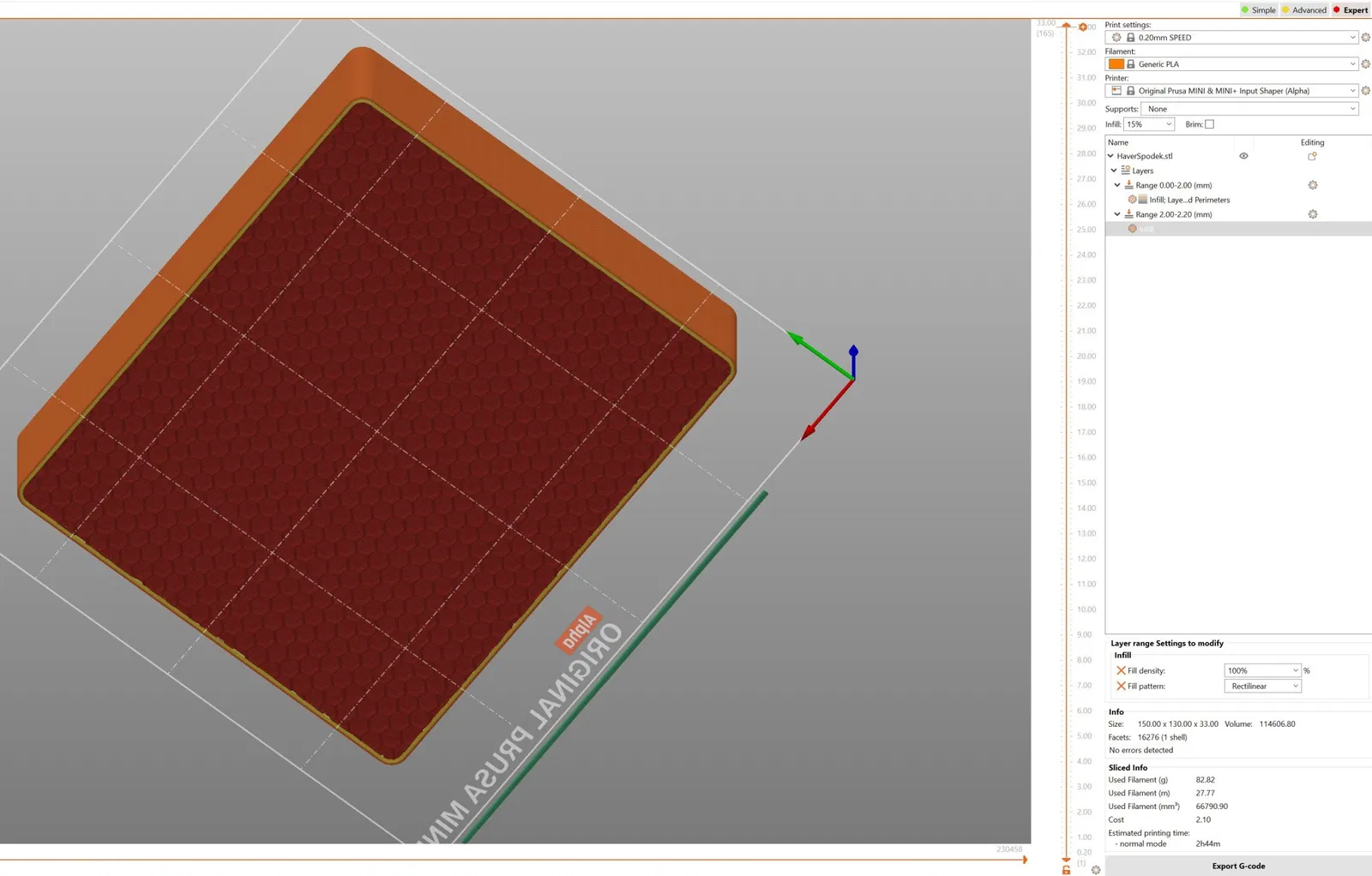Remove the Fill pattern override with X

click(1121, 686)
